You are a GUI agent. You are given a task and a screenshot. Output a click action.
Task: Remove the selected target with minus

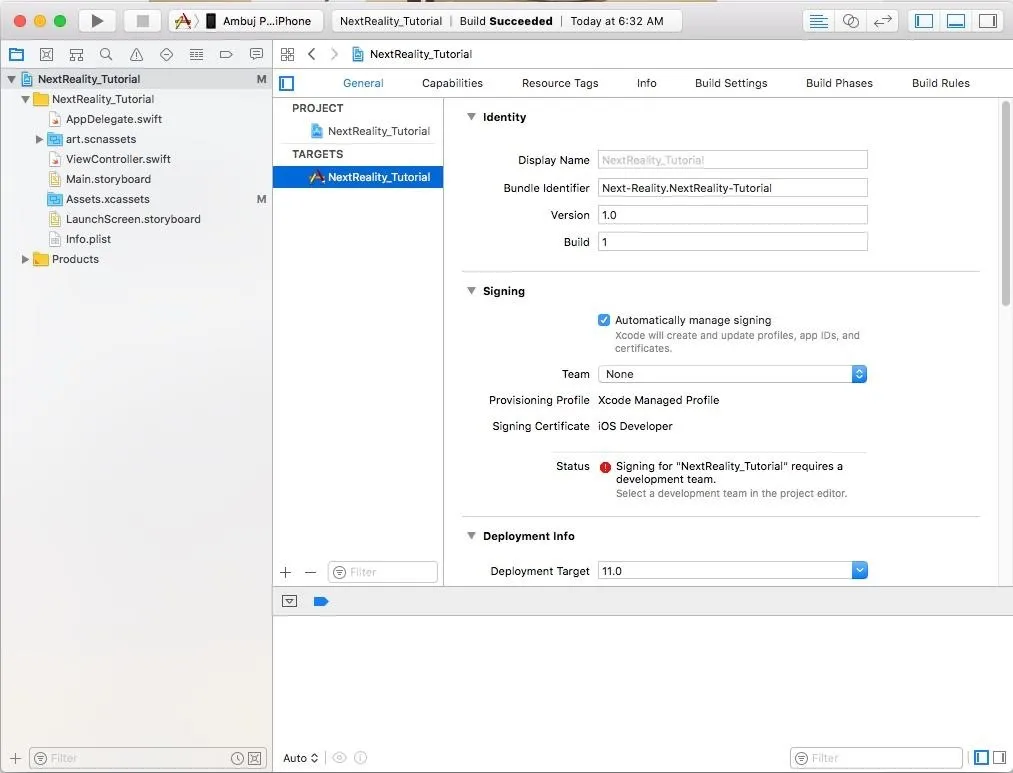[x=311, y=572]
